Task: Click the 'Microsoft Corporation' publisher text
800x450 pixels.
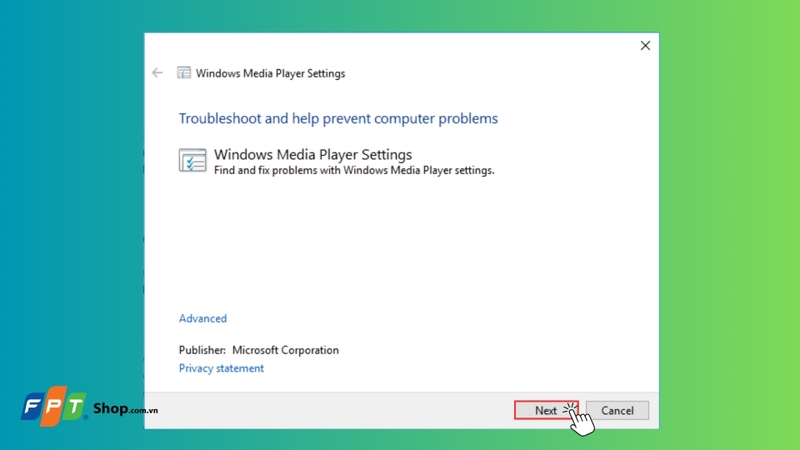Action: (x=285, y=350)
